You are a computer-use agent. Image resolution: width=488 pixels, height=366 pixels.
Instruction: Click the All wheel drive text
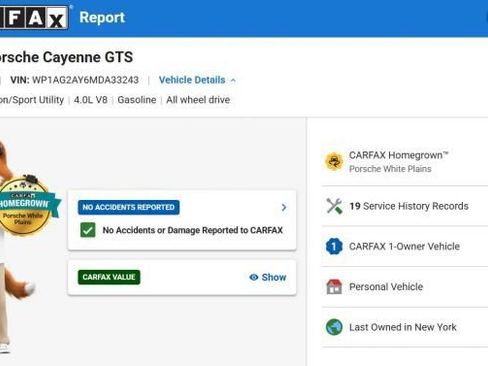(198, 100)
